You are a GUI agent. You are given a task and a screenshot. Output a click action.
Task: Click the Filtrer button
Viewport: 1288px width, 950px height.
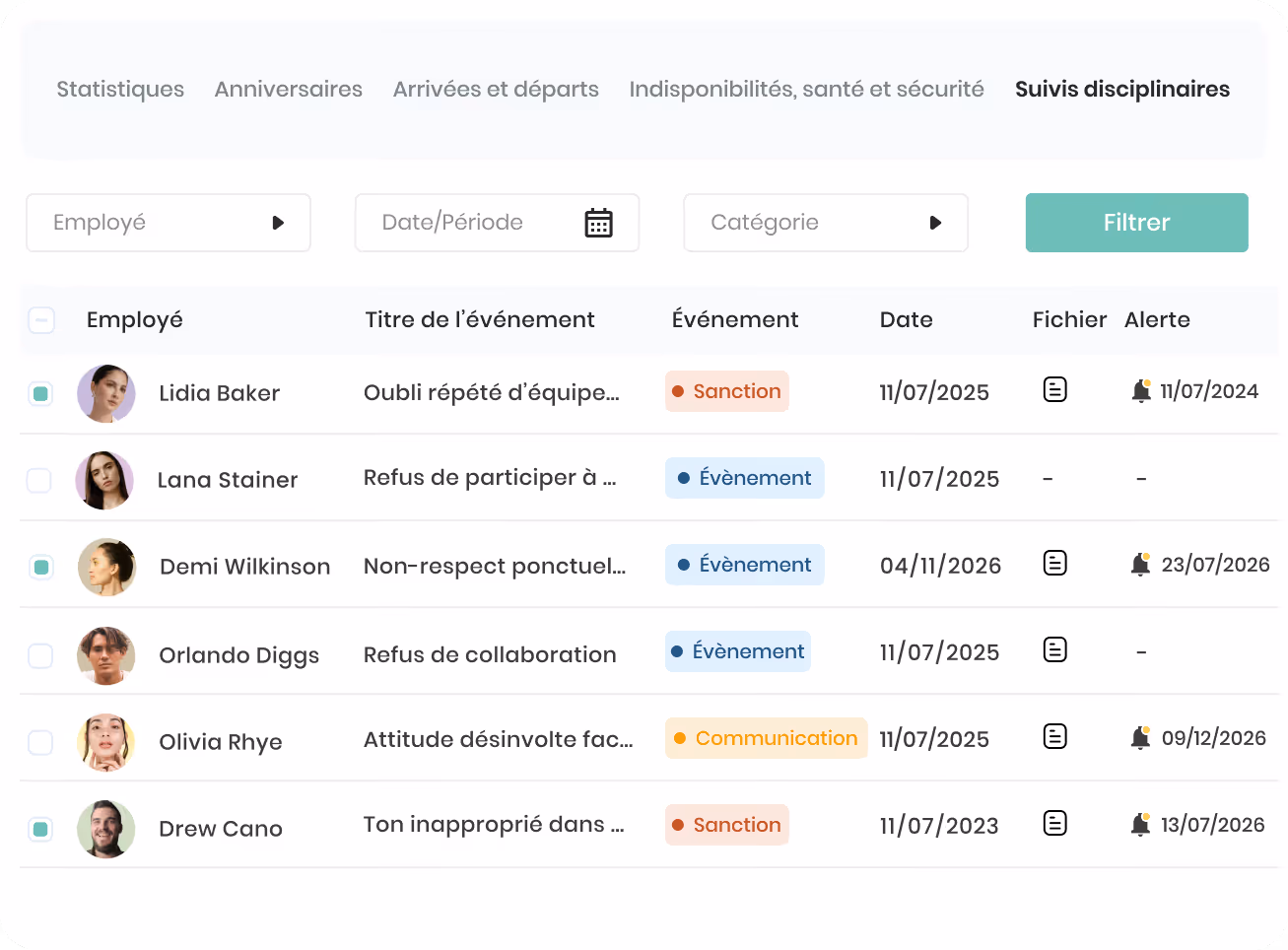tap(1136, 223)
